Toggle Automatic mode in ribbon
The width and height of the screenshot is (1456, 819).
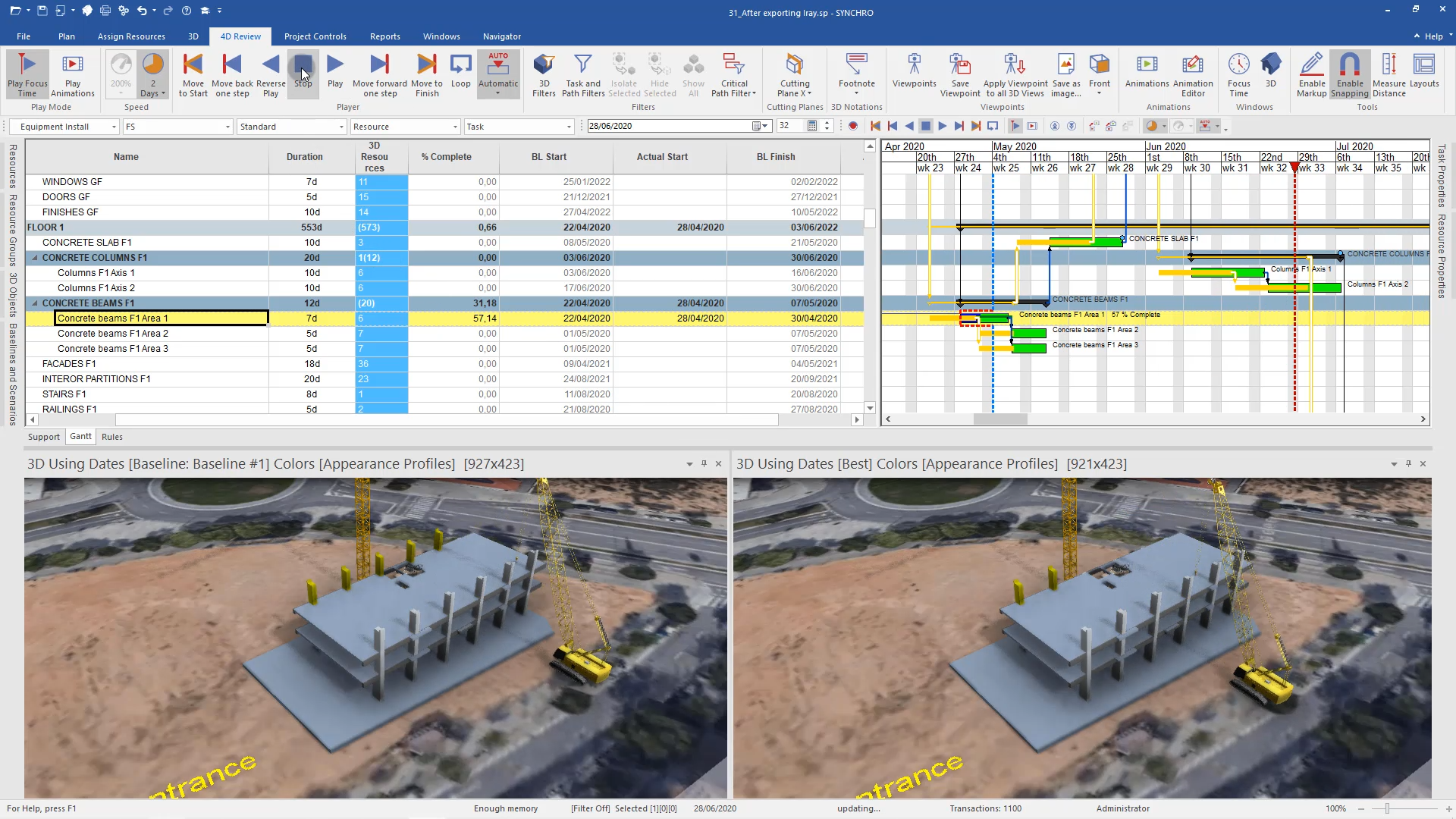point(498,74)
